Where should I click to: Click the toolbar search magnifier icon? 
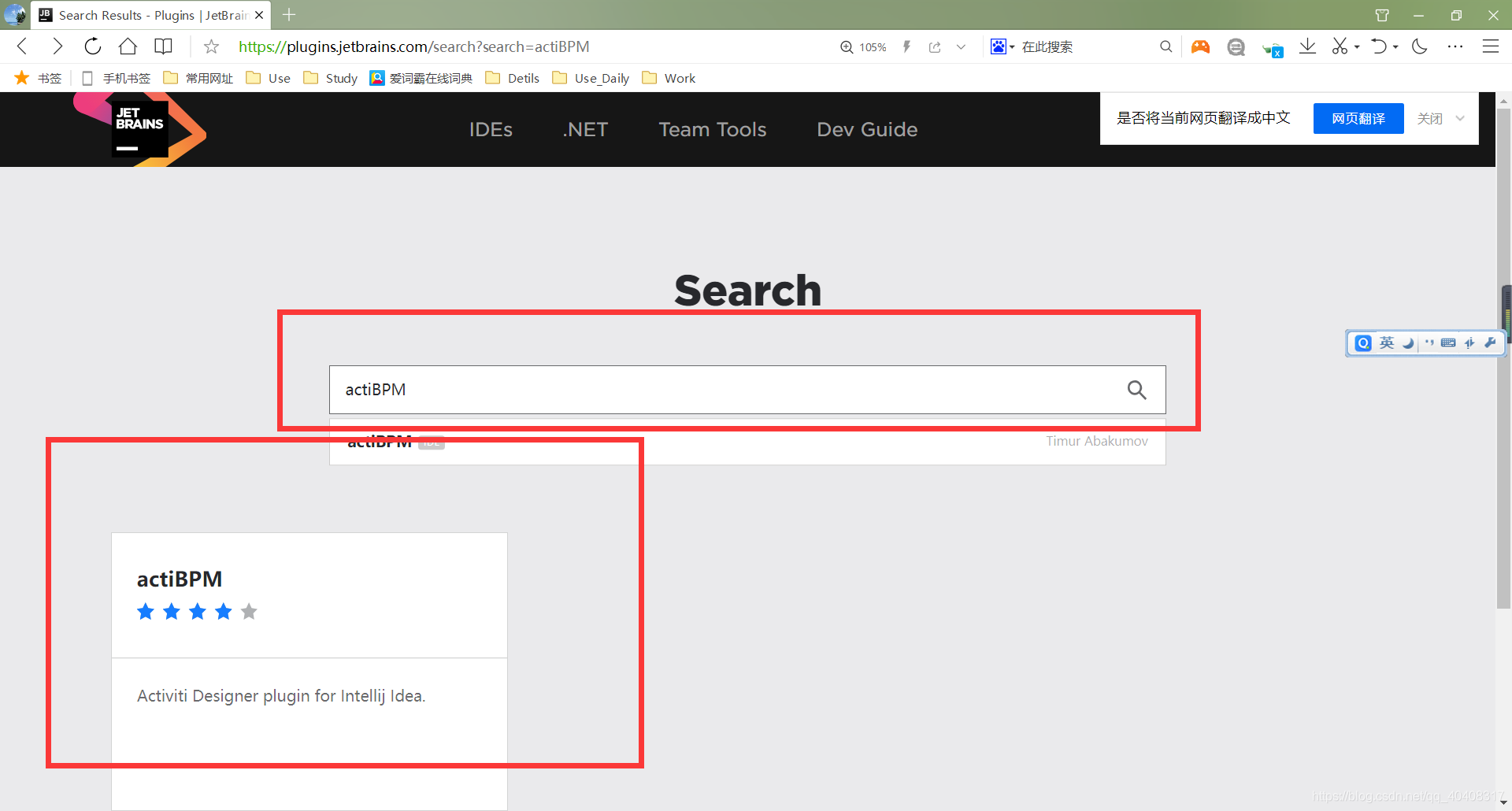pos(1165,46)
